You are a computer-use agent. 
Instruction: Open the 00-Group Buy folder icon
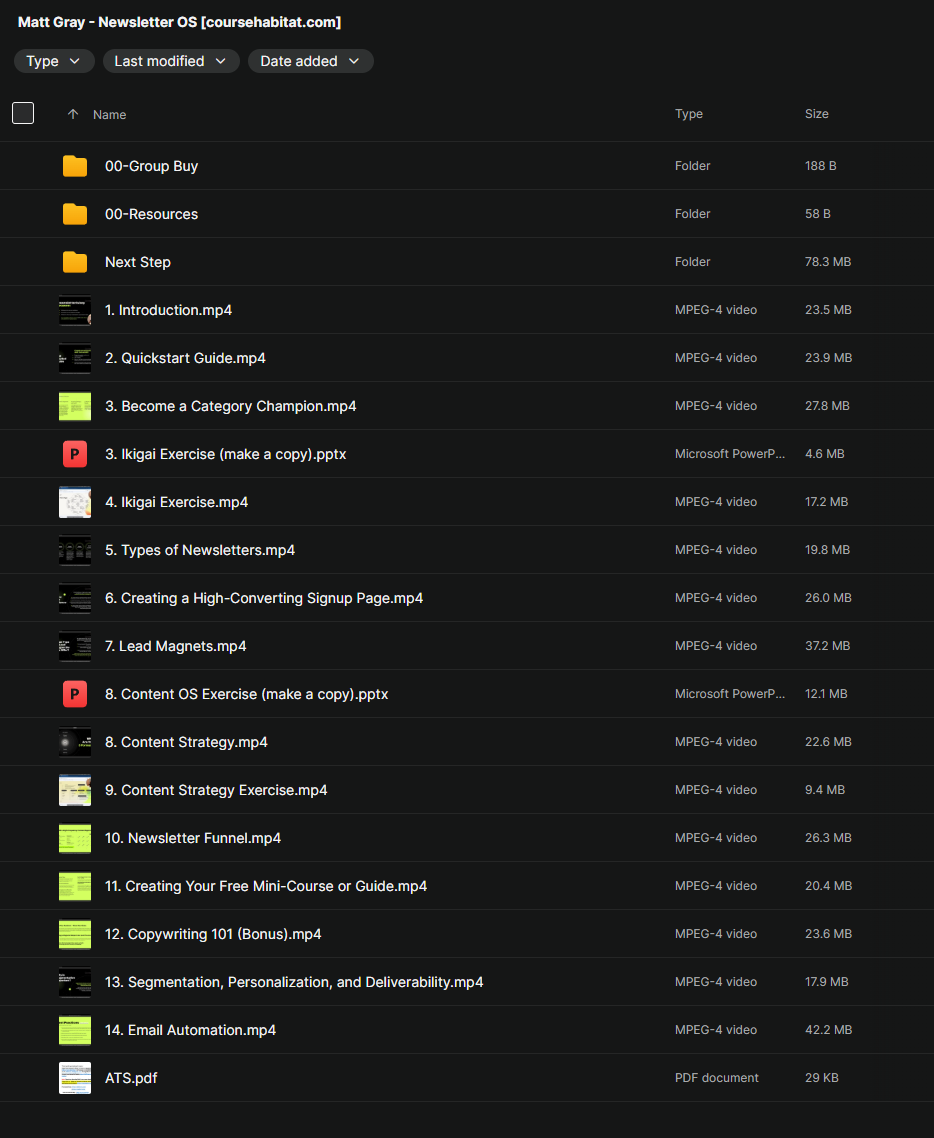click(x=75, y=166)
